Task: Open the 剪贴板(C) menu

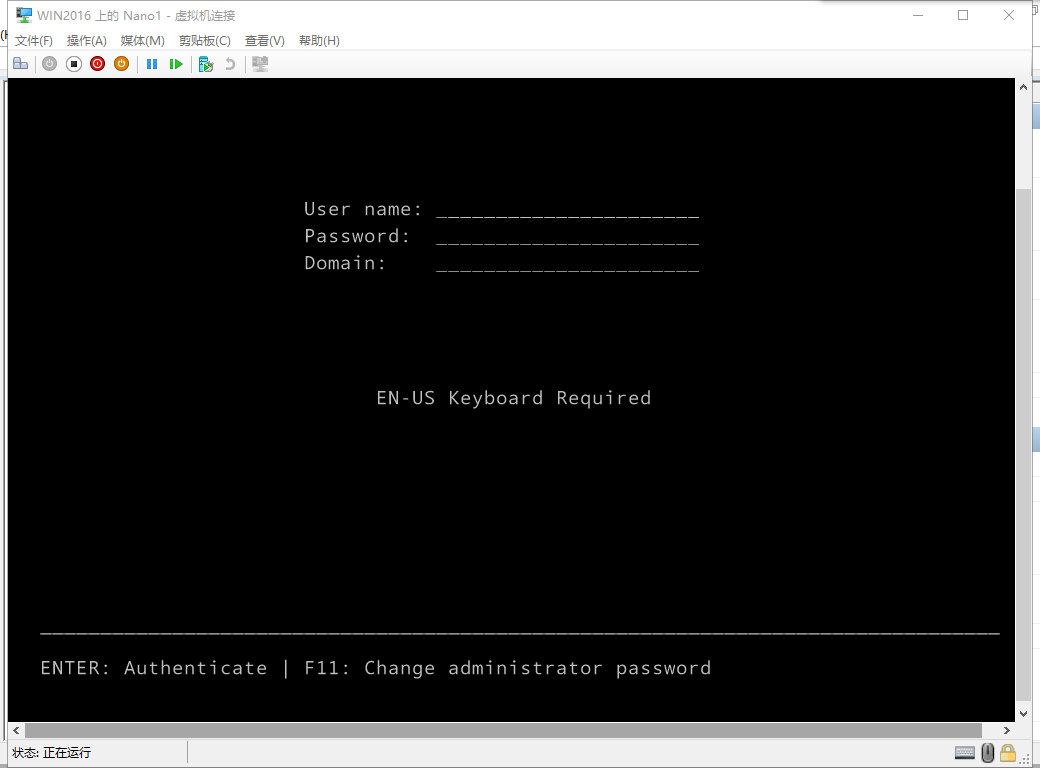Action: 204,40
